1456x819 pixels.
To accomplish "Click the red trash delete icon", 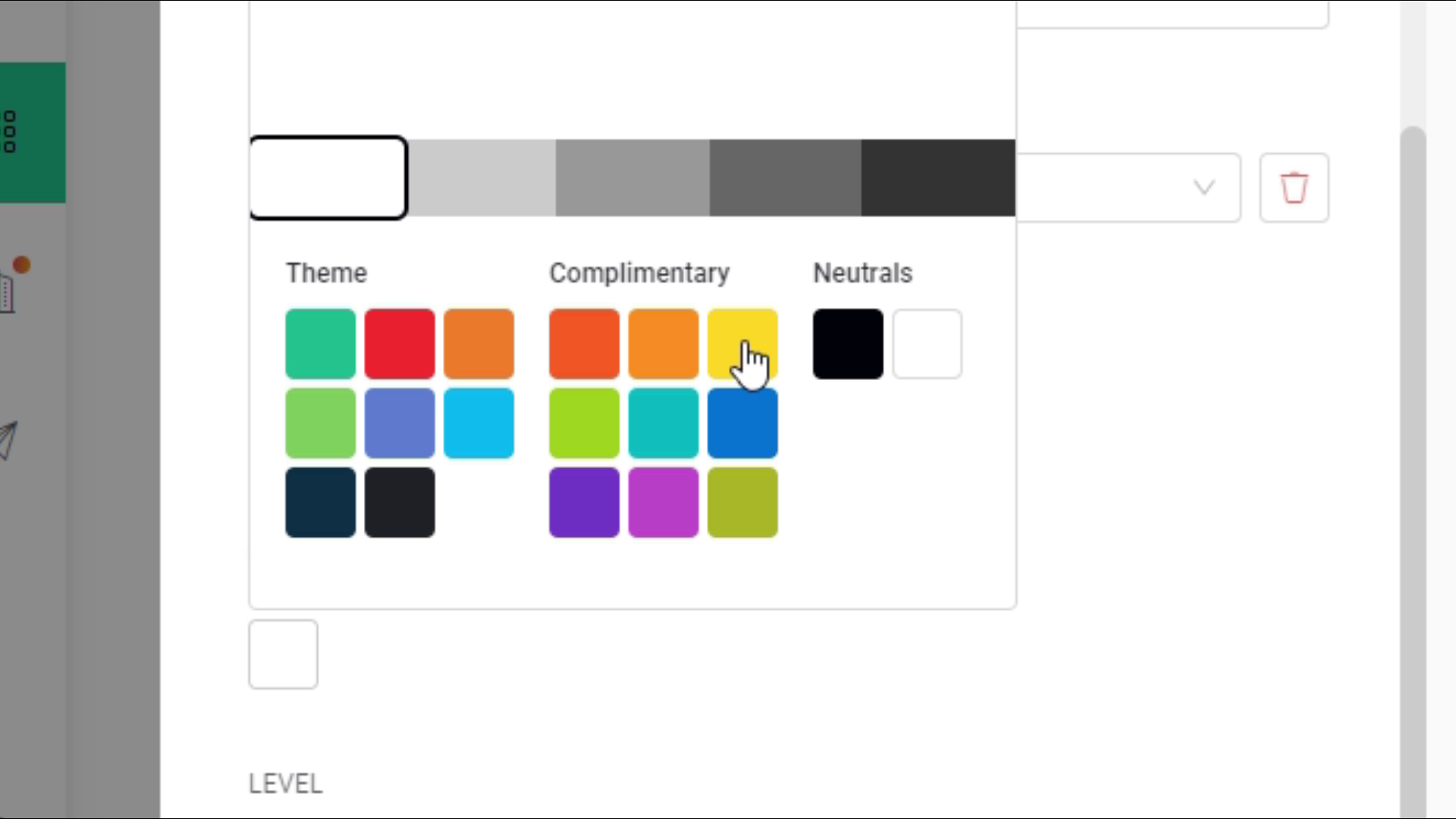I will pos(1294,187).
